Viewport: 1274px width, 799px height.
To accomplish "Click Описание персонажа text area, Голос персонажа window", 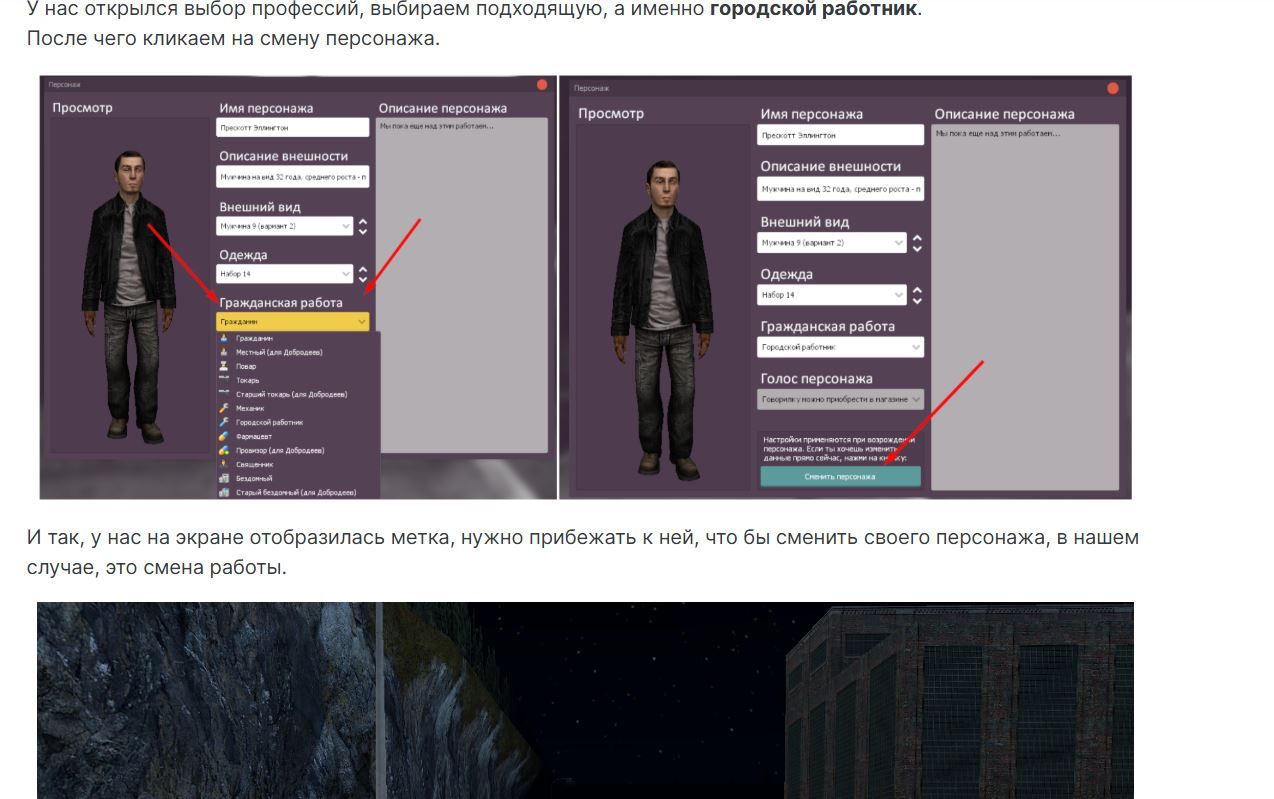I will coord(1025,307).
